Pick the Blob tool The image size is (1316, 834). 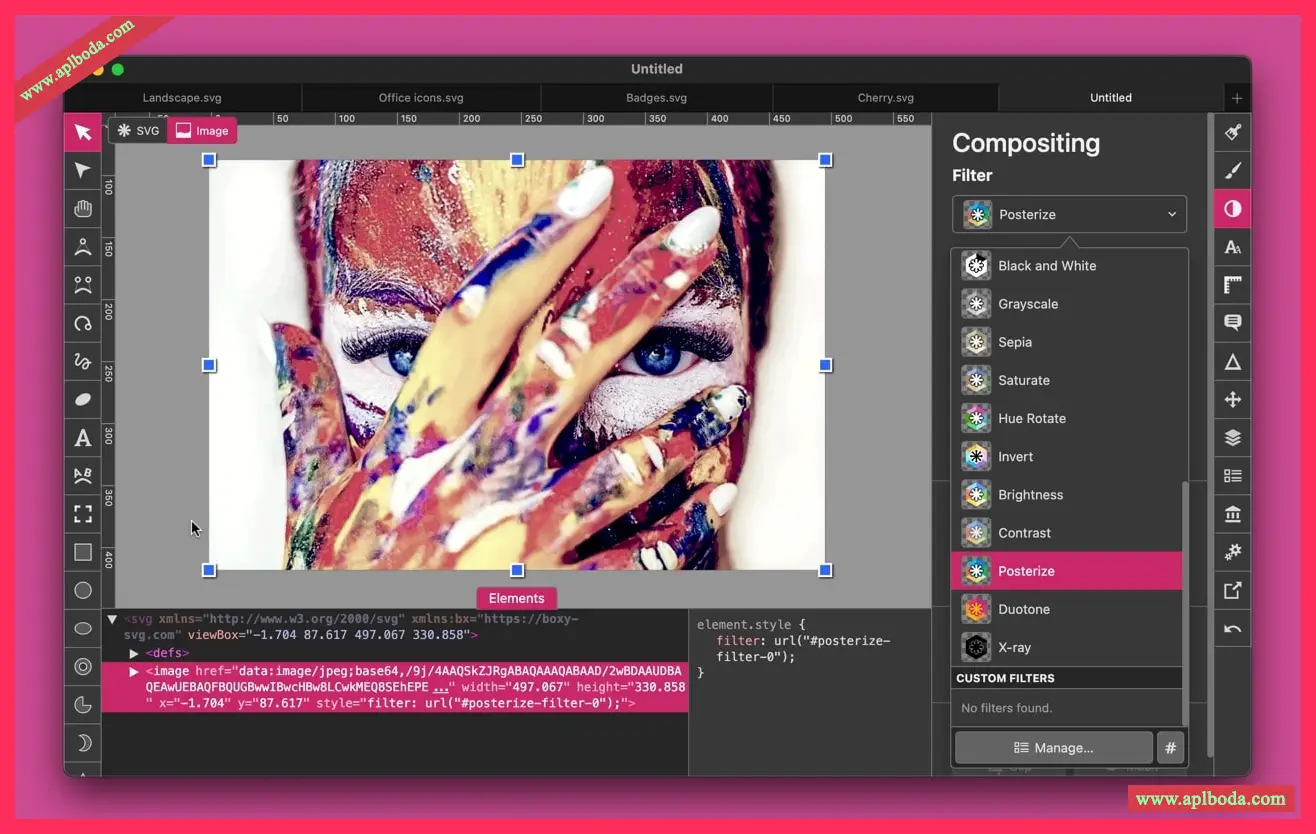(x=83, y=400)
